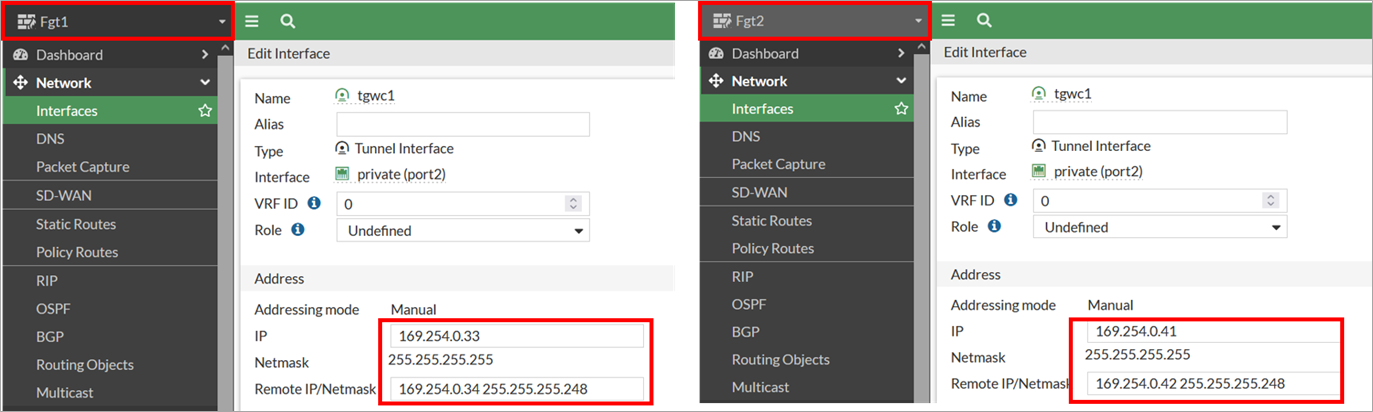Click the search icon in Fgt1 window
The height and width of the screenshot is (412, 1373).
[287, 21]
